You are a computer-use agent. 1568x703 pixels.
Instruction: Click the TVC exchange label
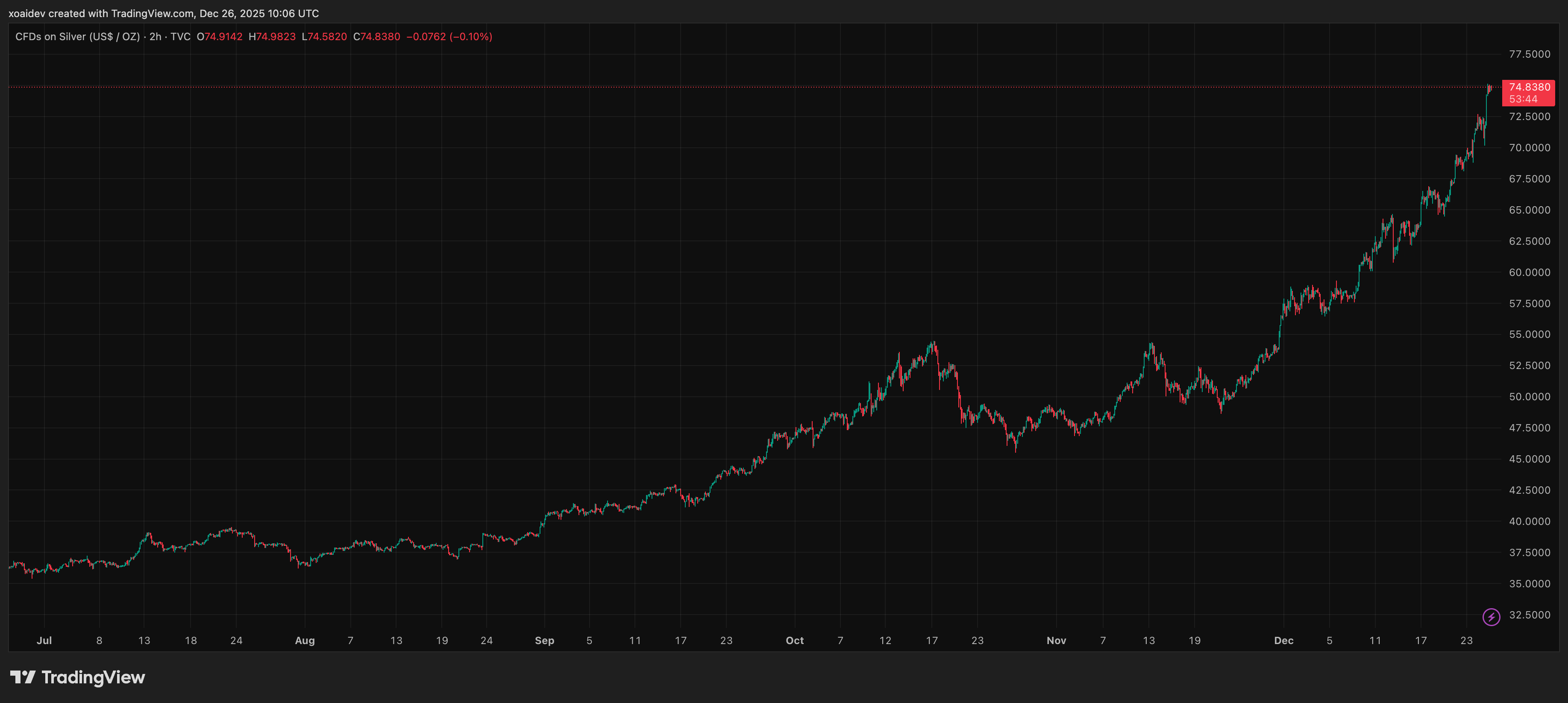coord(180,37)
